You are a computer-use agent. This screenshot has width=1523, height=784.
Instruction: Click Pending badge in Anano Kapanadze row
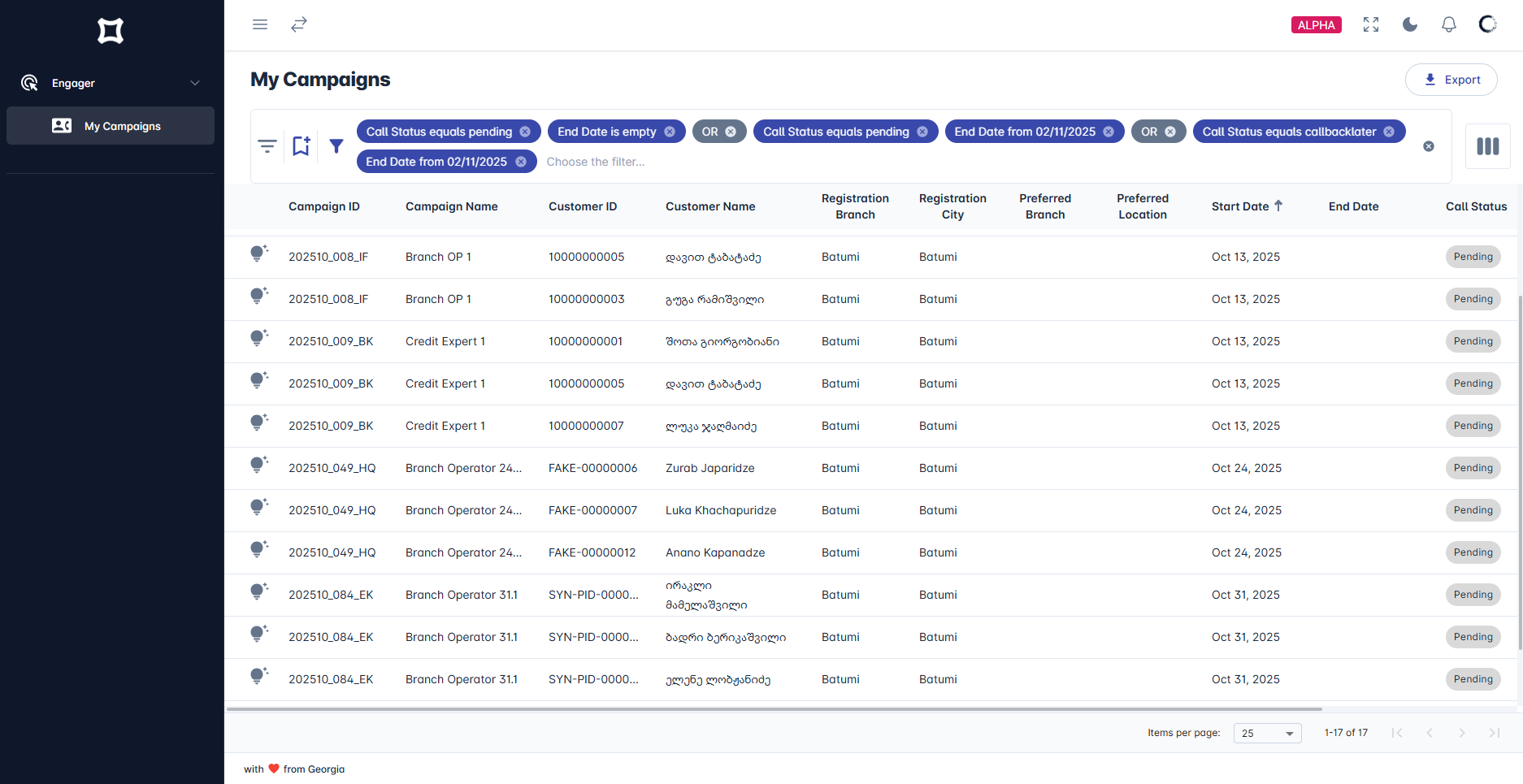point(1473,552)
